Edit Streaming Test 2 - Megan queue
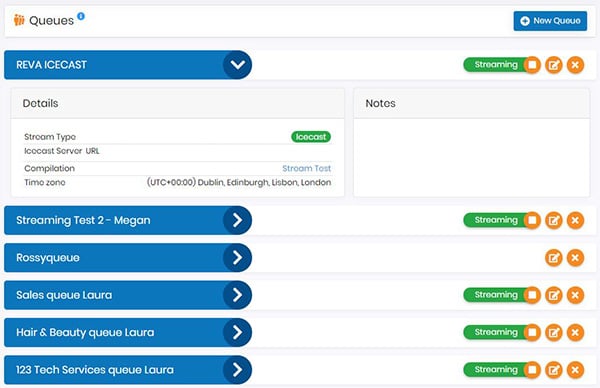This screenshot has height=388, width=600. 554,220
